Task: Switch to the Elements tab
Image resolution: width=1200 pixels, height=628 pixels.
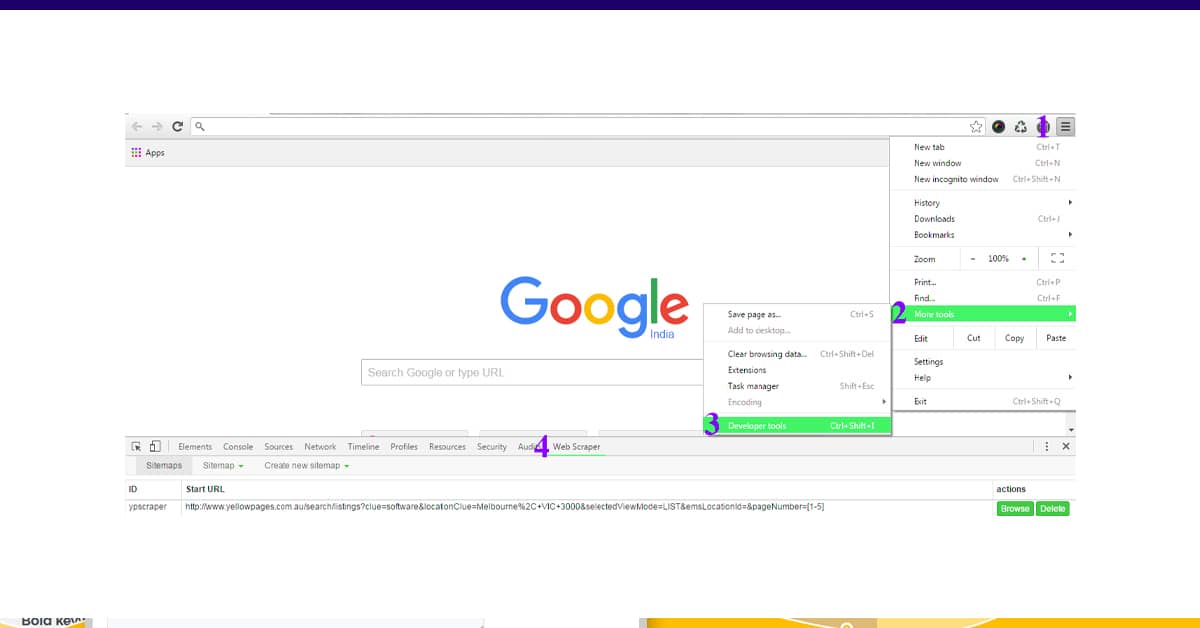Action: click(195, 447)
